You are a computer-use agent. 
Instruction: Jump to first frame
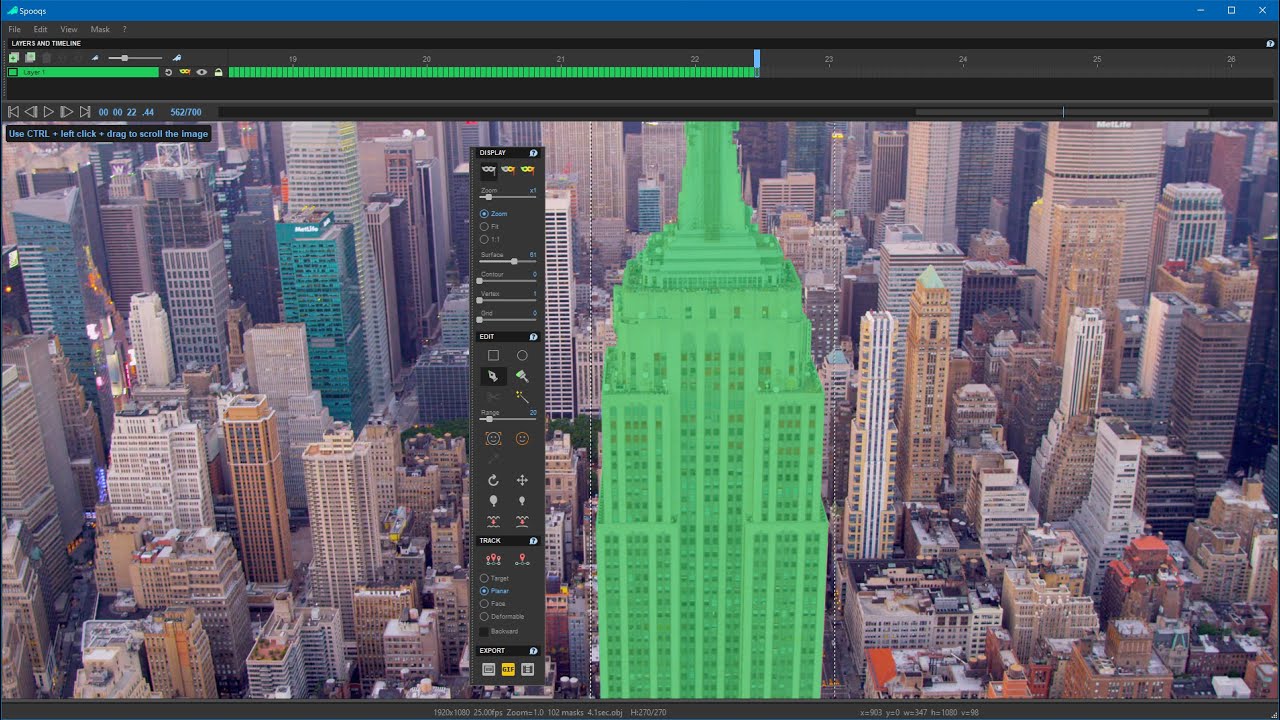pyautogui.click(x=13, y=112)
